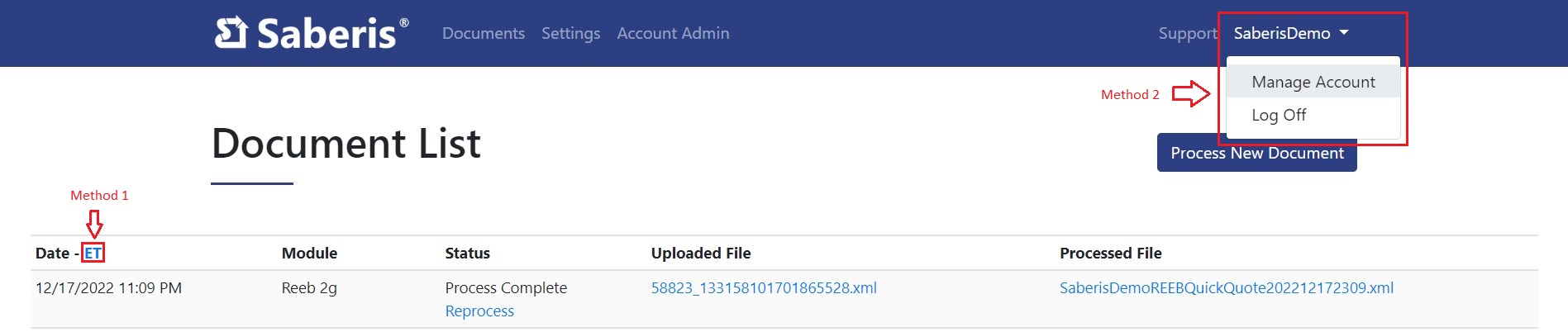Open the Account Admin page
The height and width of the screenshot is (332, 1568).
(x=673, y=33)
